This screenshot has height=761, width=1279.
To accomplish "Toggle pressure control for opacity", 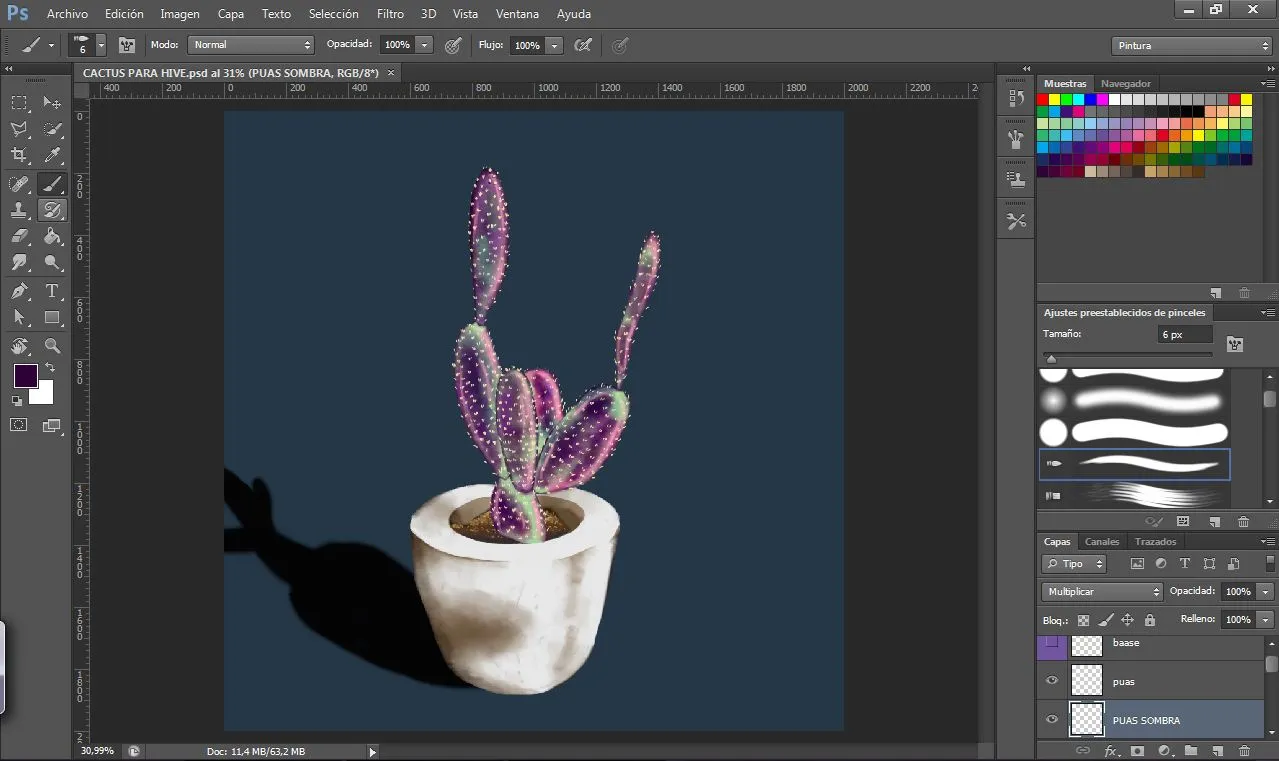I will tap(453, 45).
